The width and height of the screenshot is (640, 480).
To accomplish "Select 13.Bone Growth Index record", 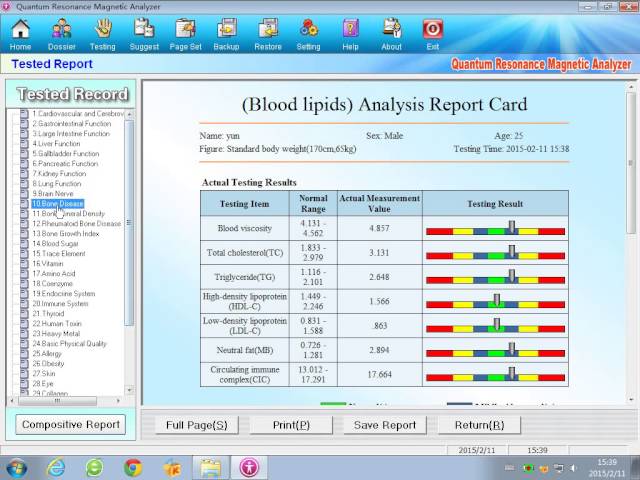I will pos(66,234).
